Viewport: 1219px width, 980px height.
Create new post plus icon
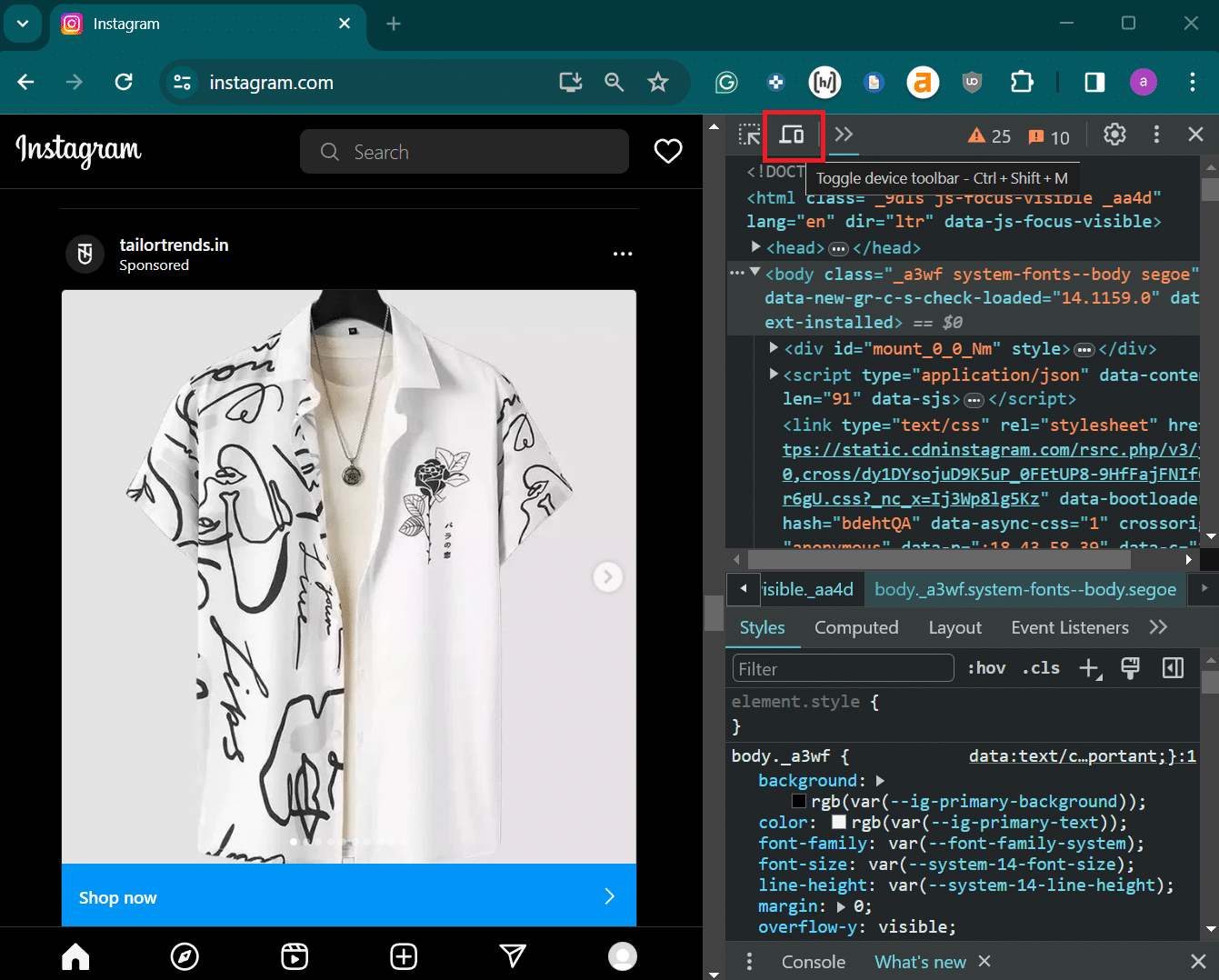click(404, 955)
